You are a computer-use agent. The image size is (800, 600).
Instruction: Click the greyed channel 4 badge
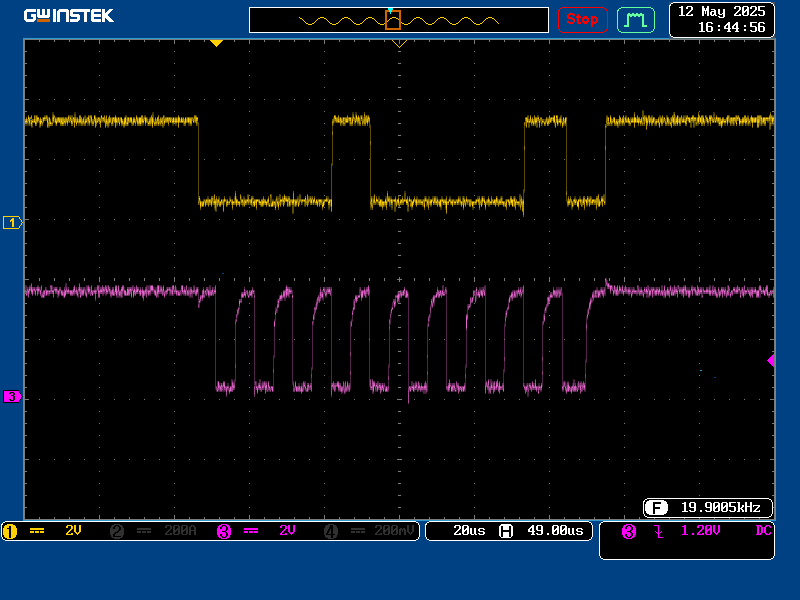pyautogui.click(x=331, y=531)
